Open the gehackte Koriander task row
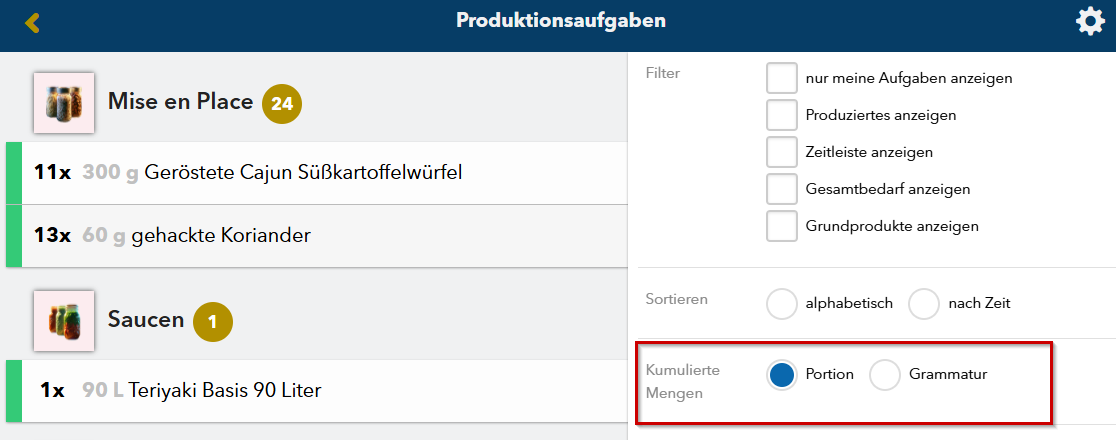This screenshot has width=1116, height=440. click(x=220, y=236)
